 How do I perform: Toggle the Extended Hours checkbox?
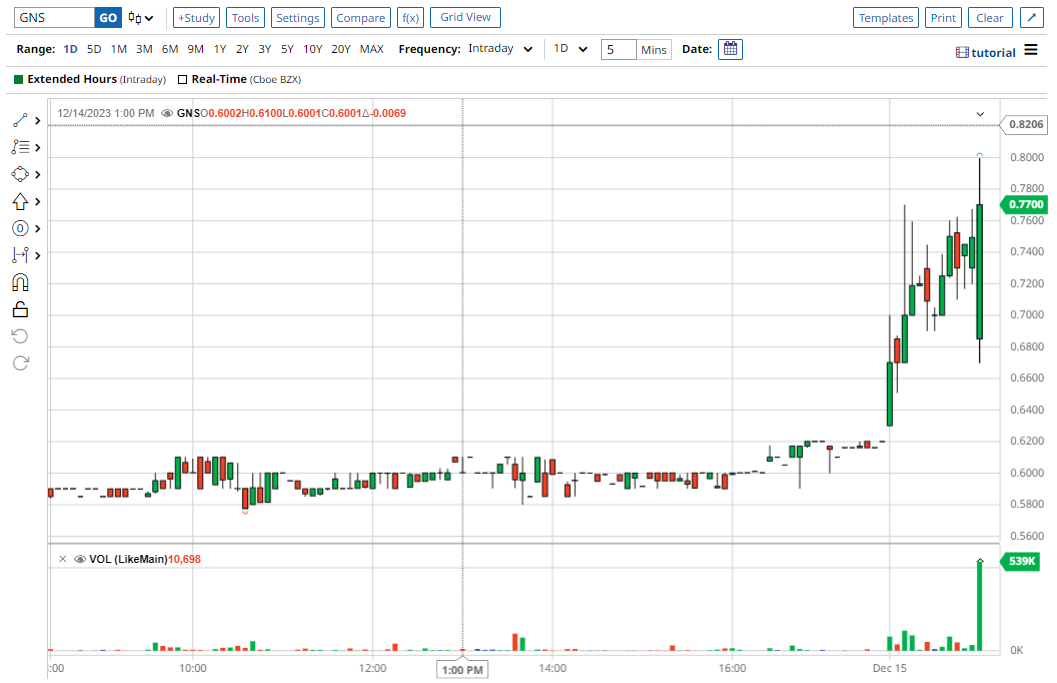click(19, 80)
